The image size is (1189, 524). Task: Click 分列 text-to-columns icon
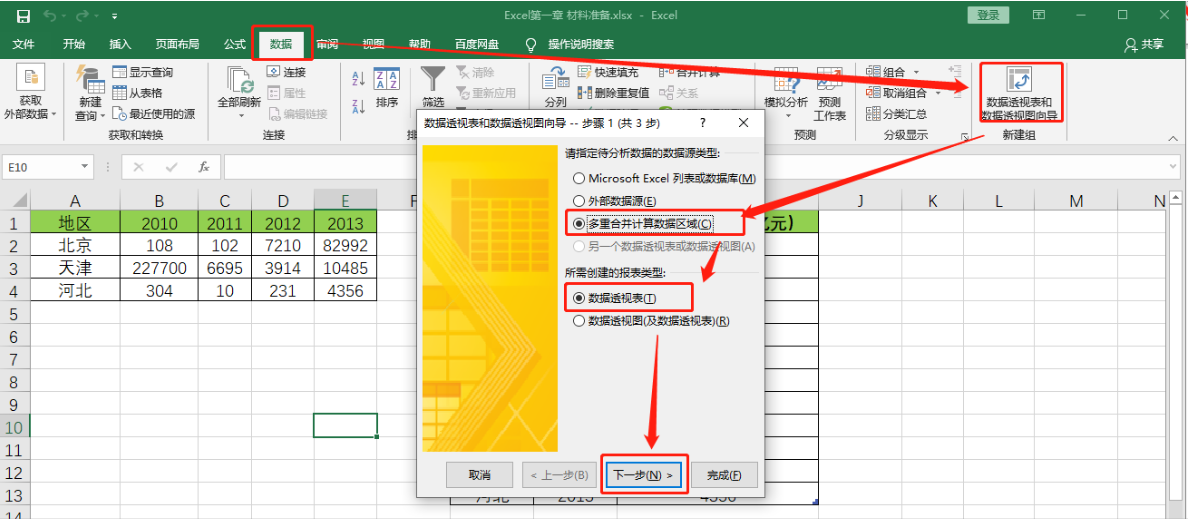click(556, 87)
